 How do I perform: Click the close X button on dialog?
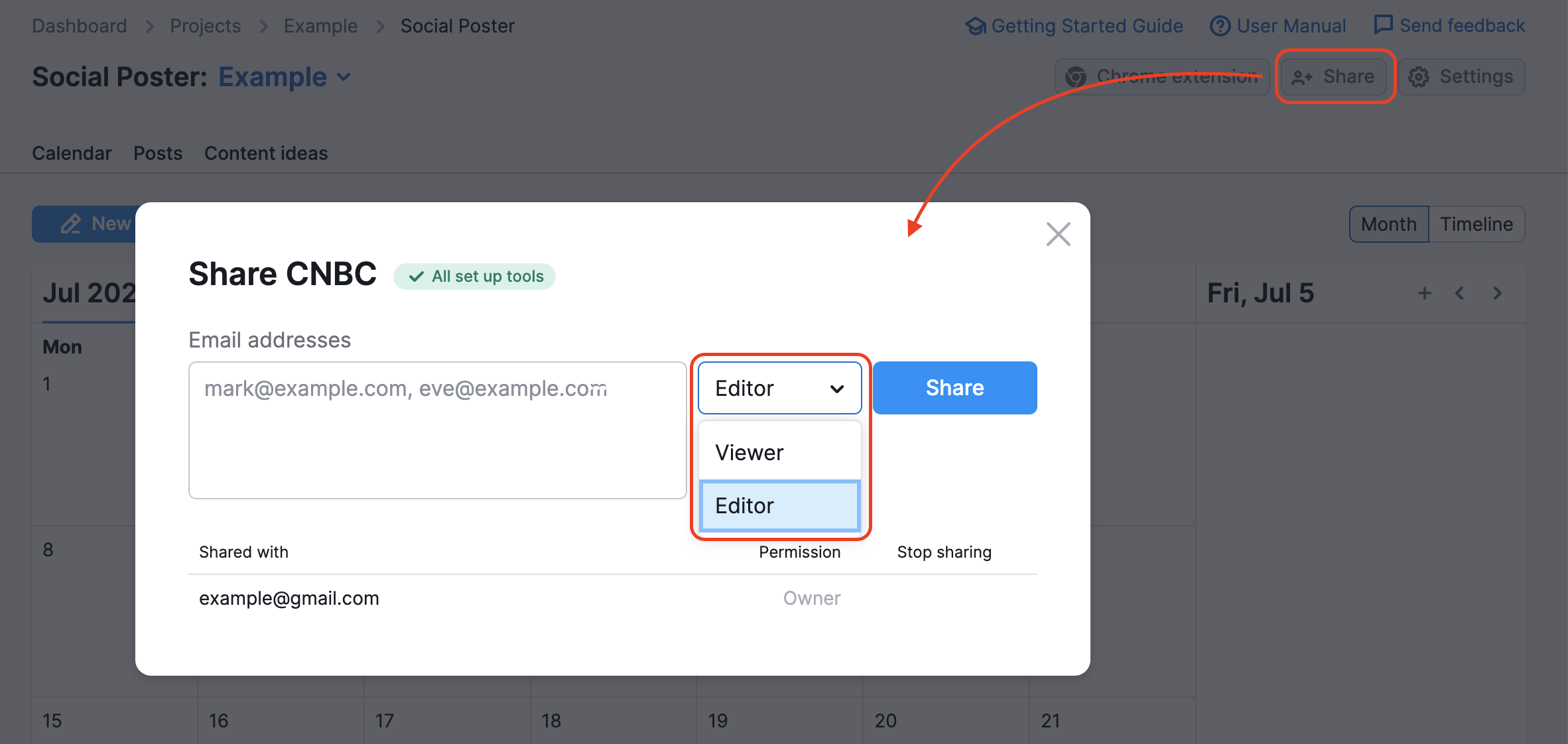[1058, 235]
